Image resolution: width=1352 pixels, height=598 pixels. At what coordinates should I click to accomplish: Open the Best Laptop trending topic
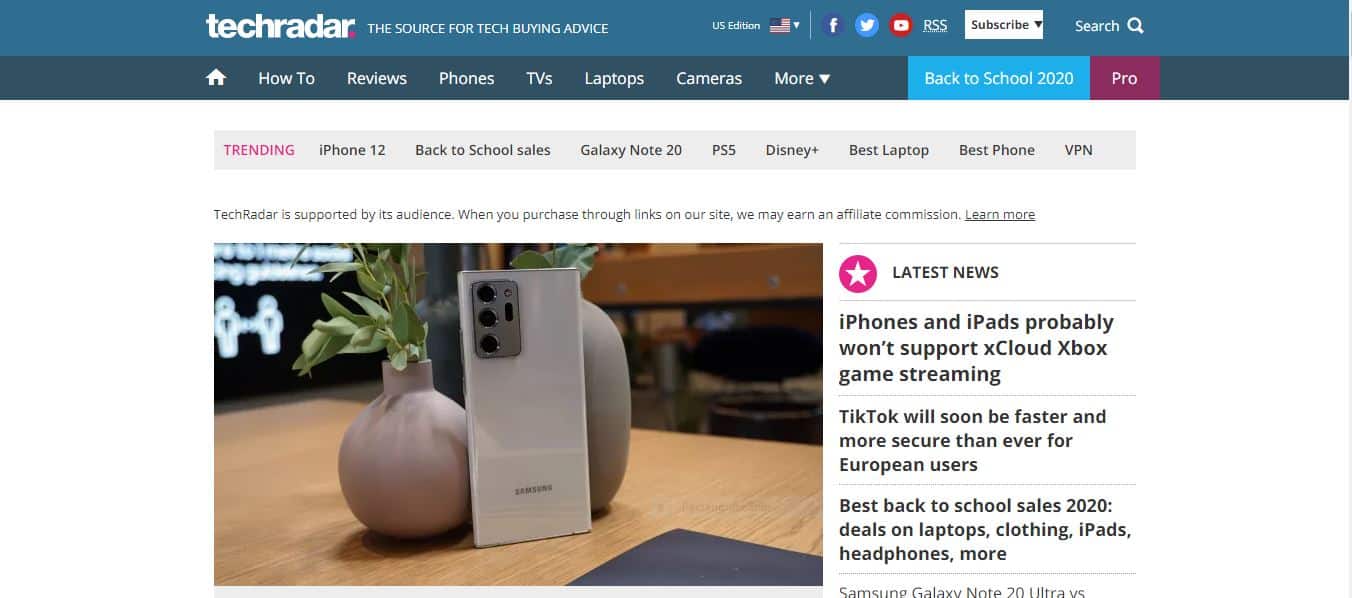pyautogui.click(x=889, y=150)
